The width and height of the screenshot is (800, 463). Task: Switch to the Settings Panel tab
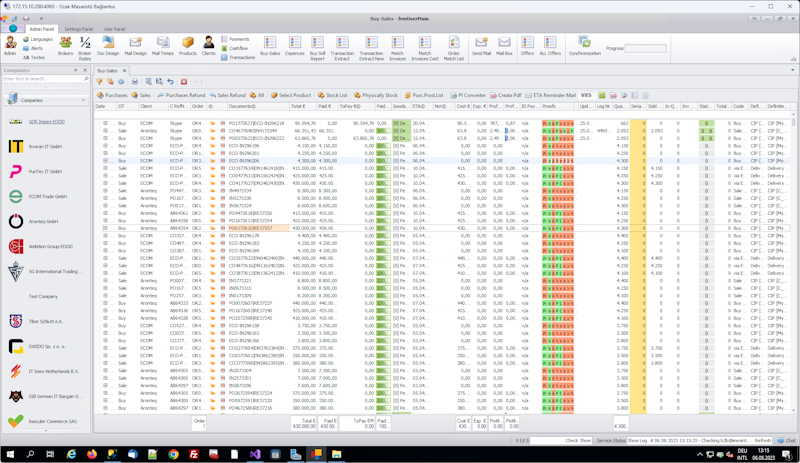tap(79, 29)
